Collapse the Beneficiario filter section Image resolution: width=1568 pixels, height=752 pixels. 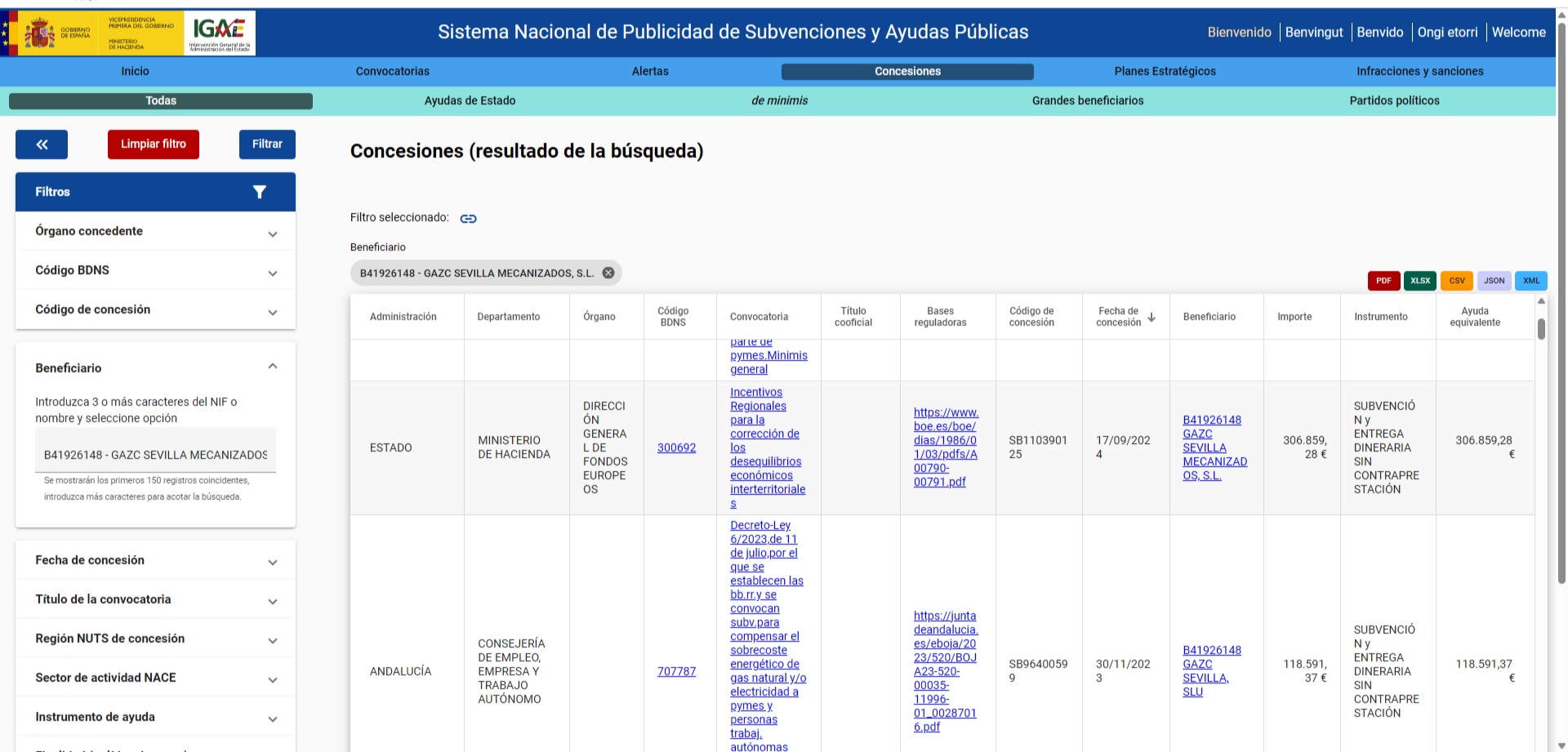click(x=272, y=367)
